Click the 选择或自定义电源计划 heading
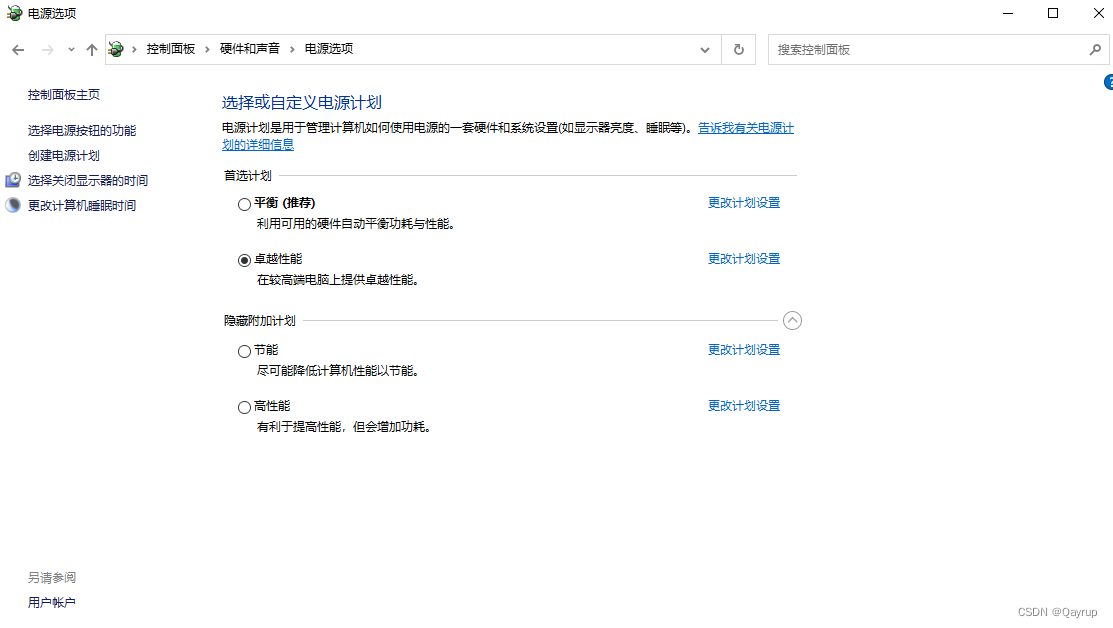 (x=302, y=103)
